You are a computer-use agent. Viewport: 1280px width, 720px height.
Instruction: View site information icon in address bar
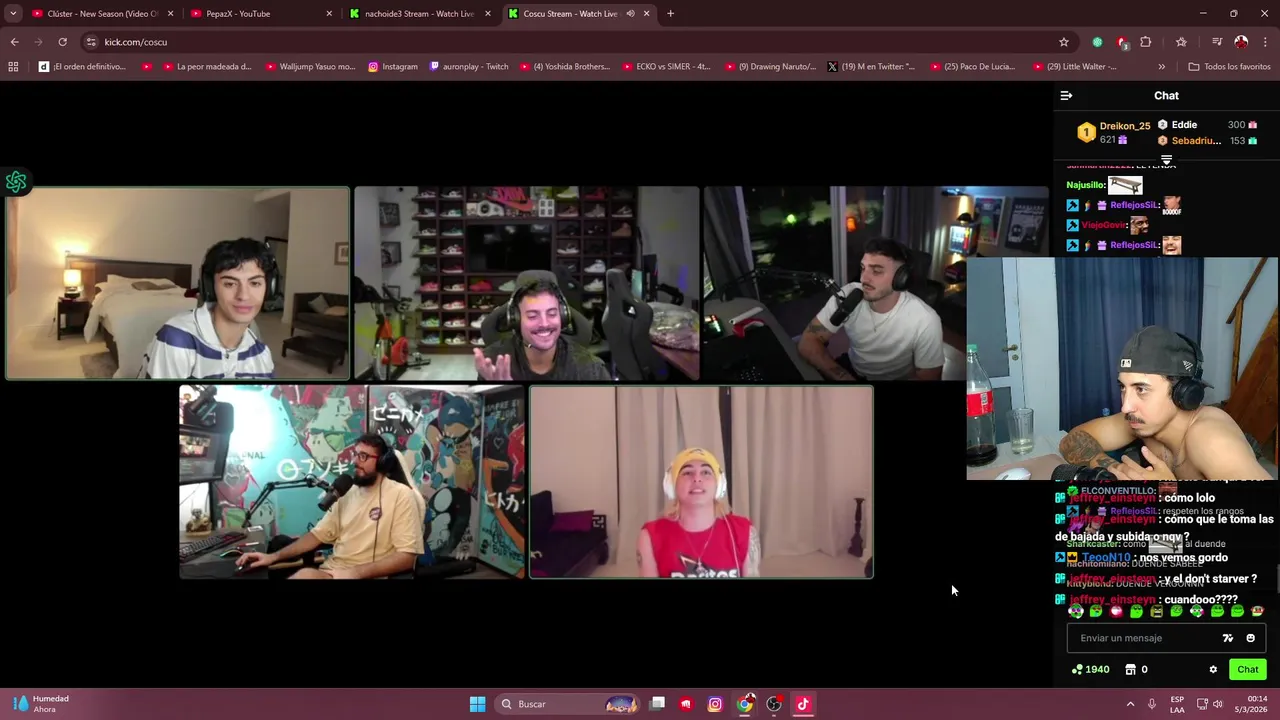[91, 42]
